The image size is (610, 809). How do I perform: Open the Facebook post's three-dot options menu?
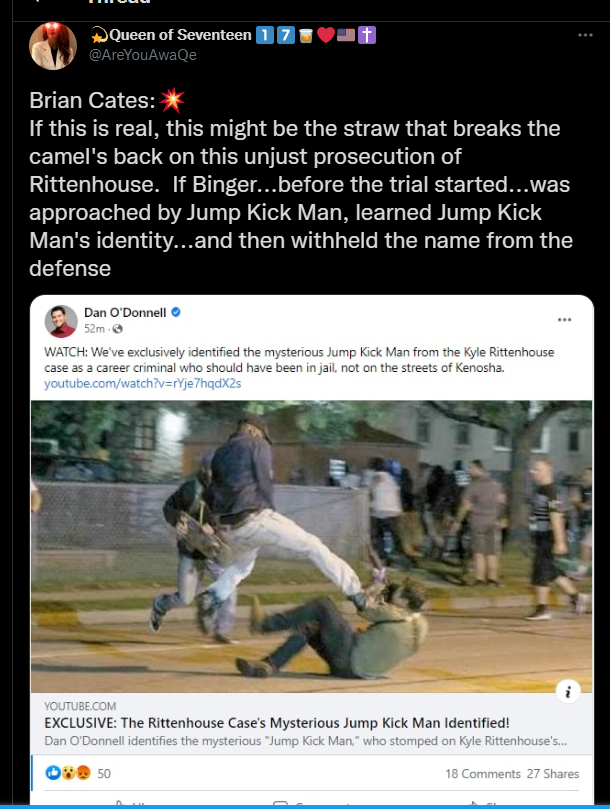coord(565,320)
